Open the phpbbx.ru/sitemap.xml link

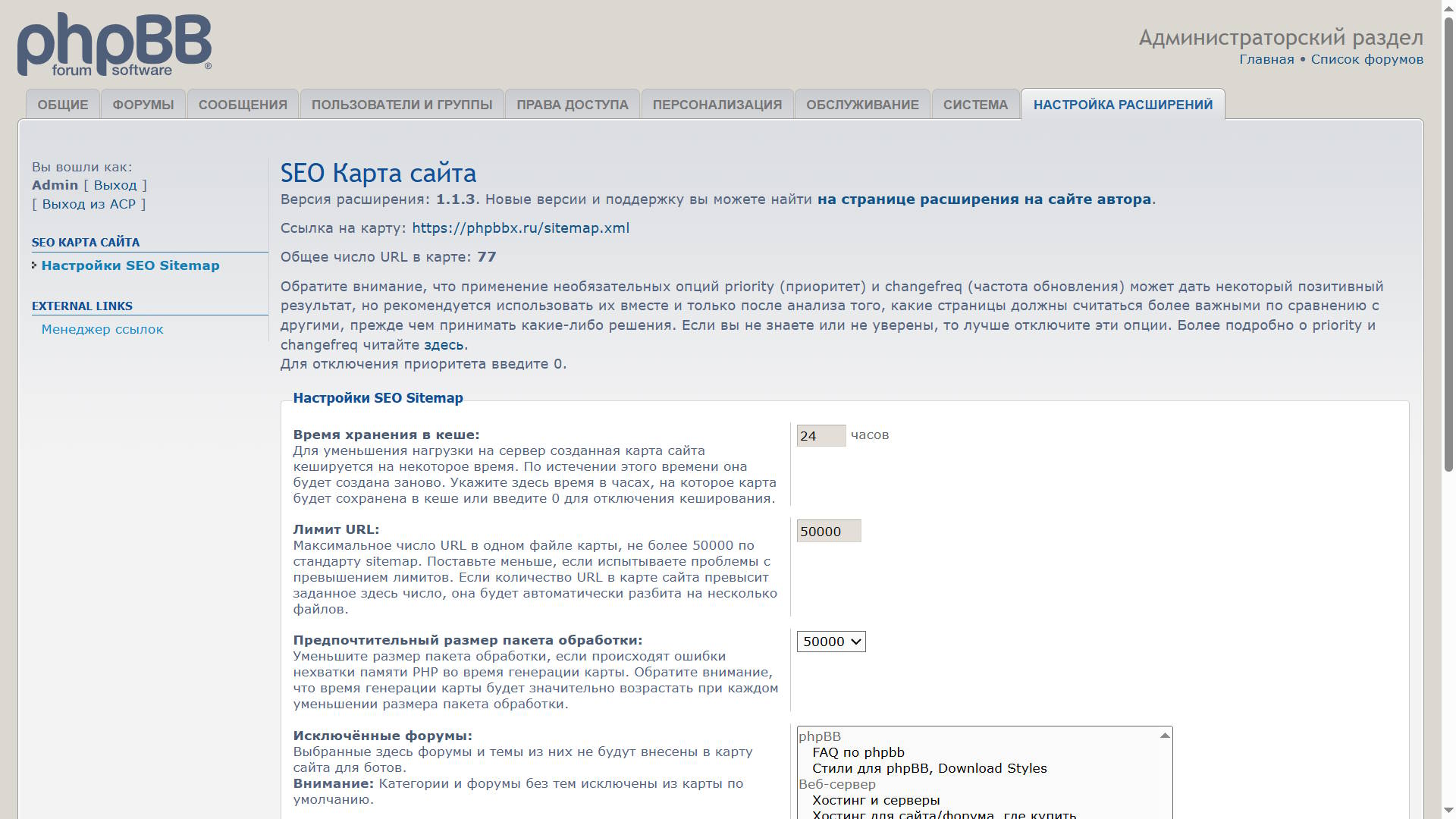tap(520, 228)
